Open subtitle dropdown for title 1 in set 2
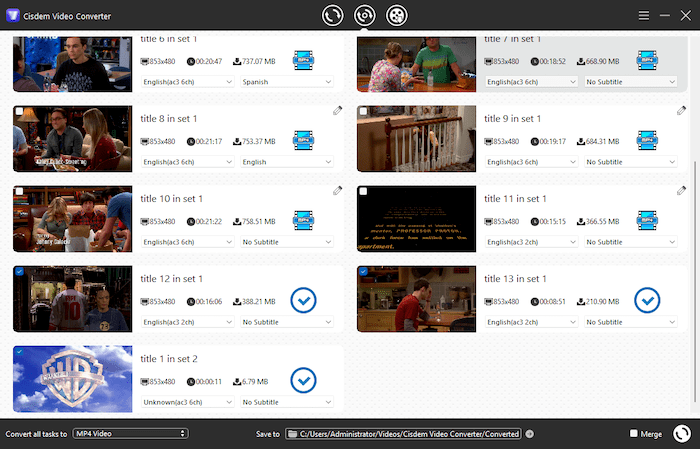700x449 pixels. click(287, 402)
